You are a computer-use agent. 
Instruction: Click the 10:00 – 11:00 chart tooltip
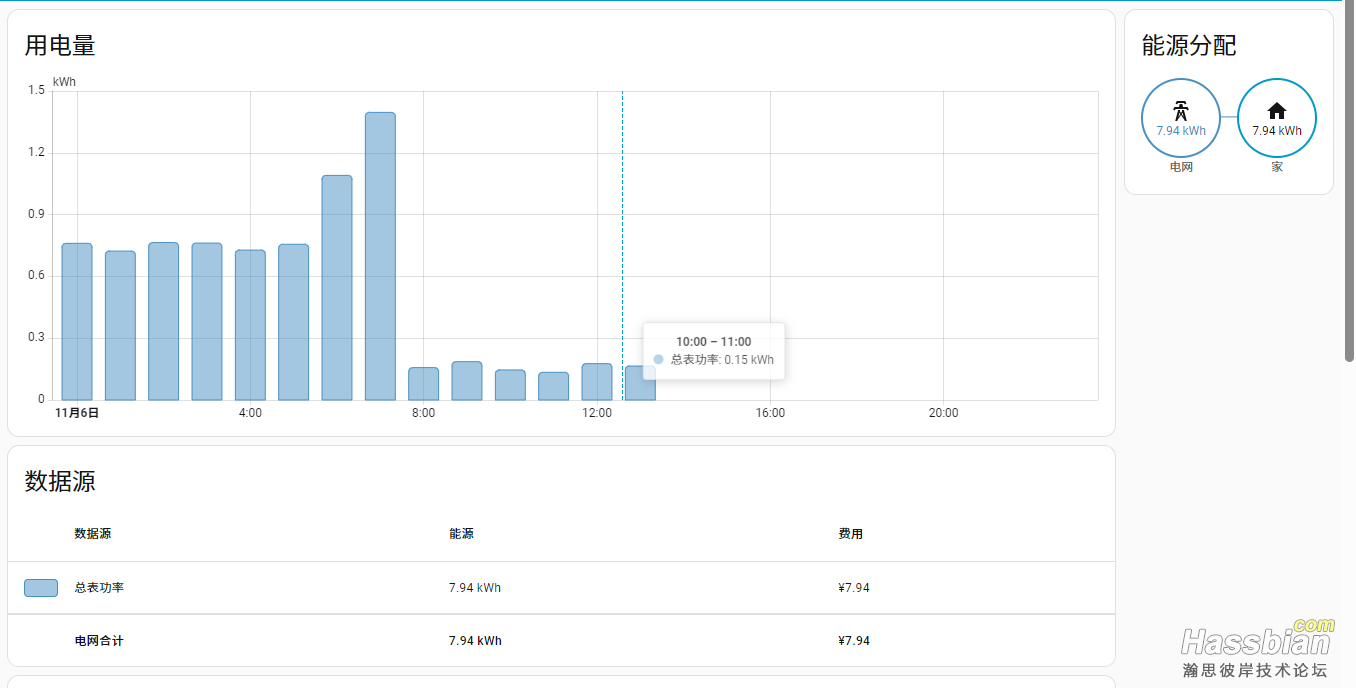714,351
